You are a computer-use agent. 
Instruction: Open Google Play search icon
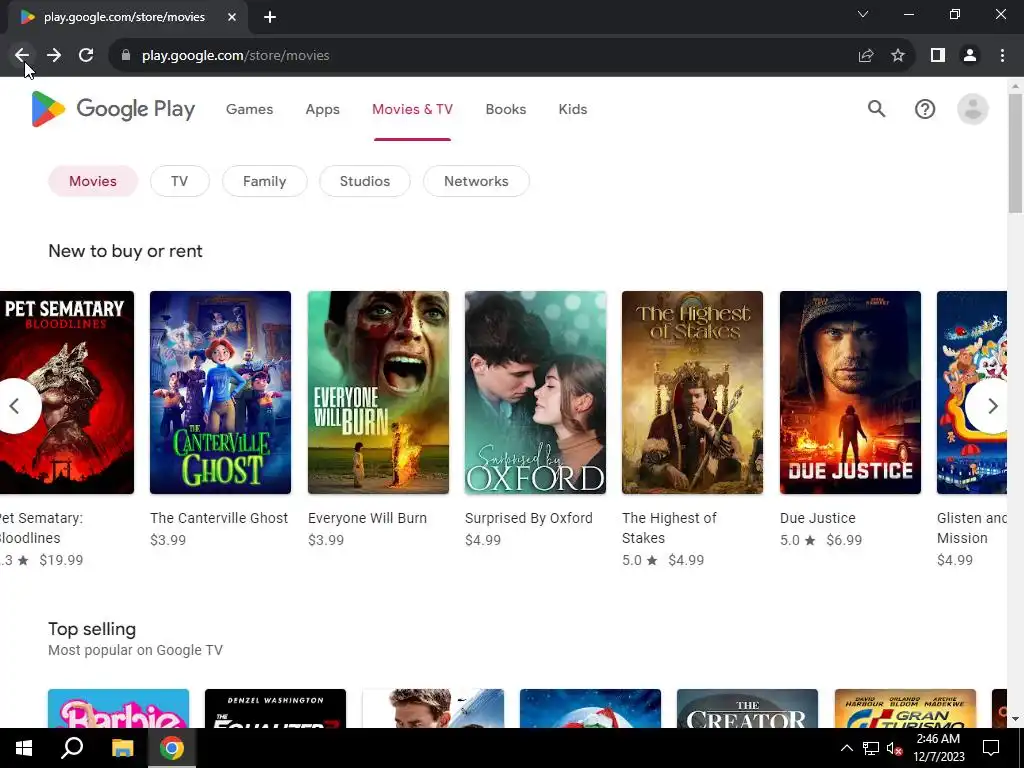coord(876,109)
